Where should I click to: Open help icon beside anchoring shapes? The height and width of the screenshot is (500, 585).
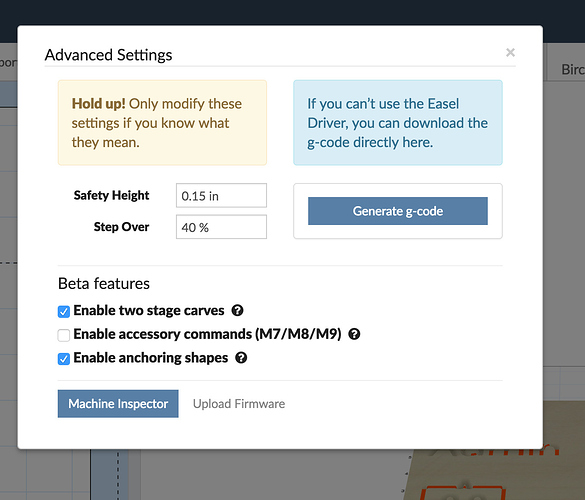tap(241, 358)
